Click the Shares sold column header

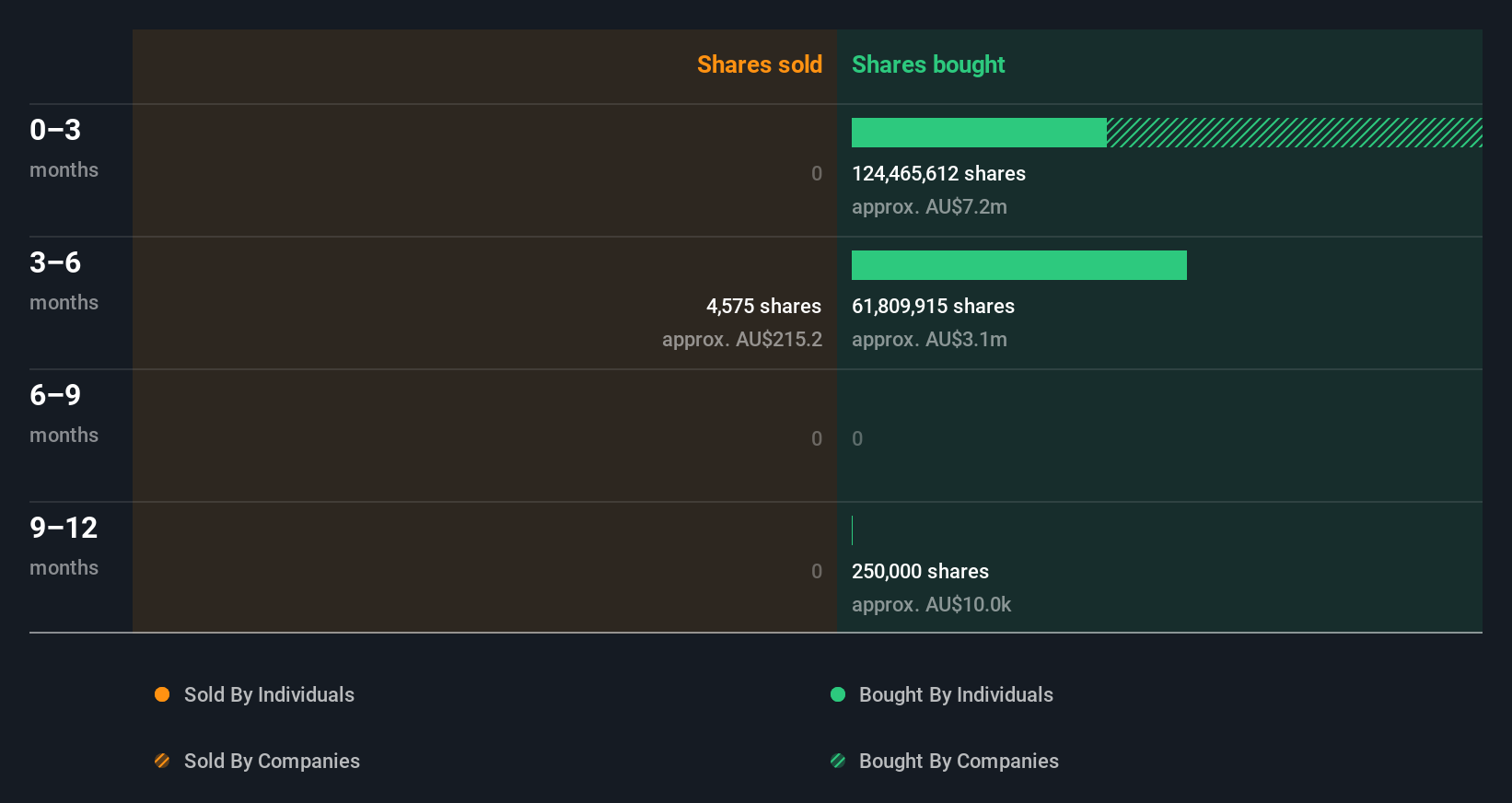point(760,64)
